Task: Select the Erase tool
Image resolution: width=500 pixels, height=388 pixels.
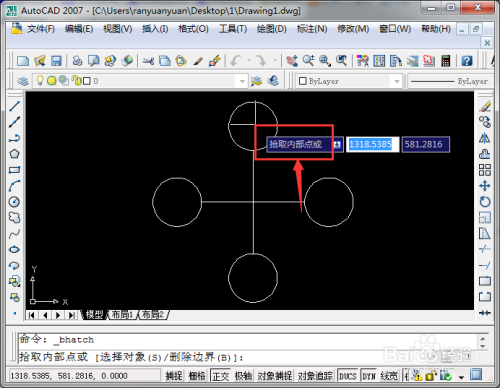Action: point(485,106)
